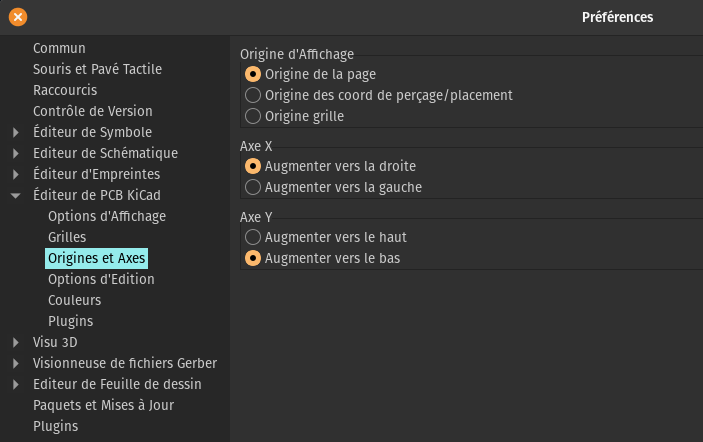This screenshot has width=703, height=442.
Task: Go to Raccourcis preferences page
Action: tap(65, 90)
